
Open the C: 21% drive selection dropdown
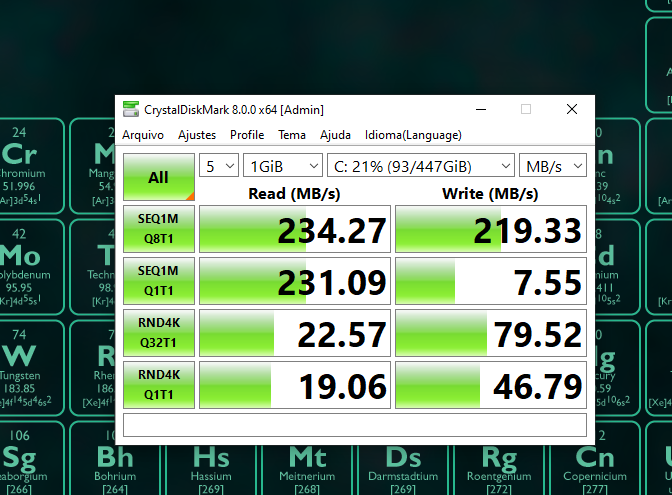pyautogui.click(x=421, y=165)
